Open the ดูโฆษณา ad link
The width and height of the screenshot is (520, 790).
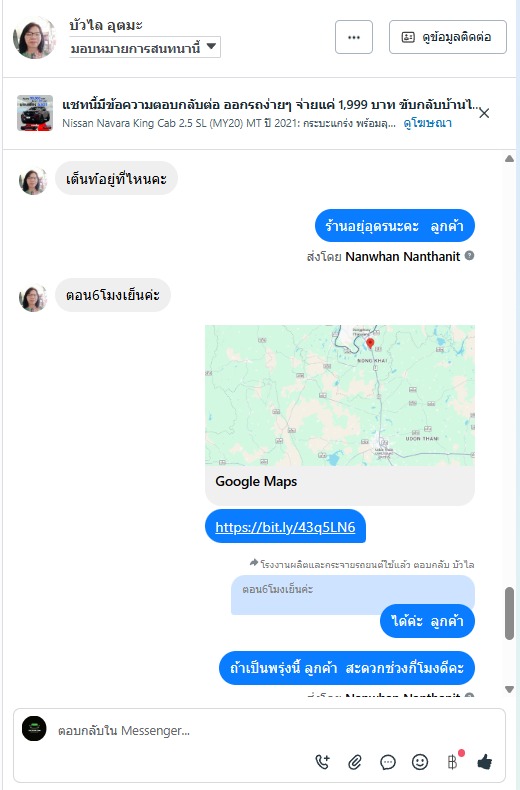(427, 123)
